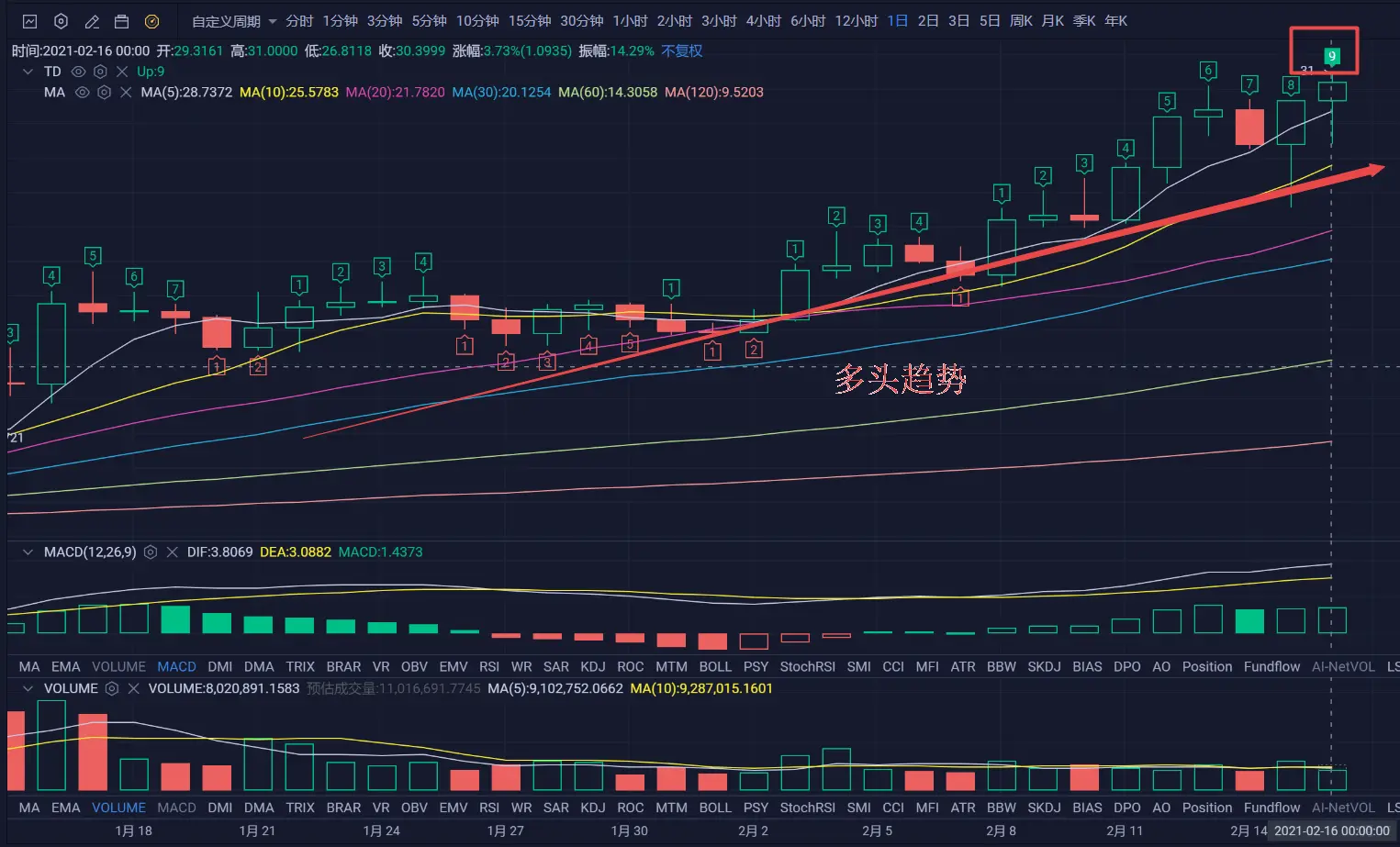Select CCI in the bottom indicator row

point(893,808)
